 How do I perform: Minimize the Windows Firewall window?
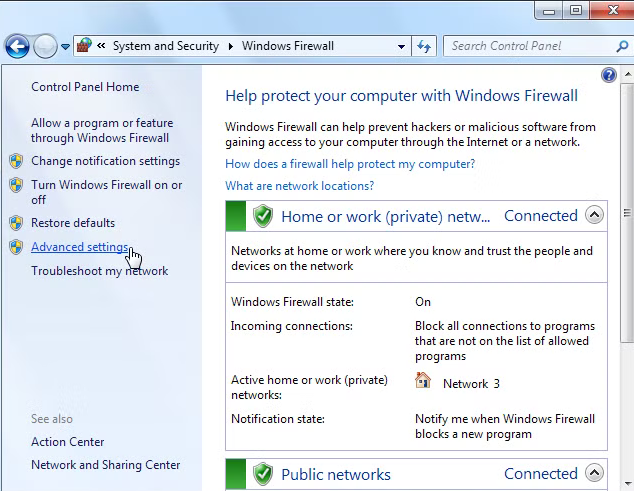pyautogui.click(x=548, y=11)
